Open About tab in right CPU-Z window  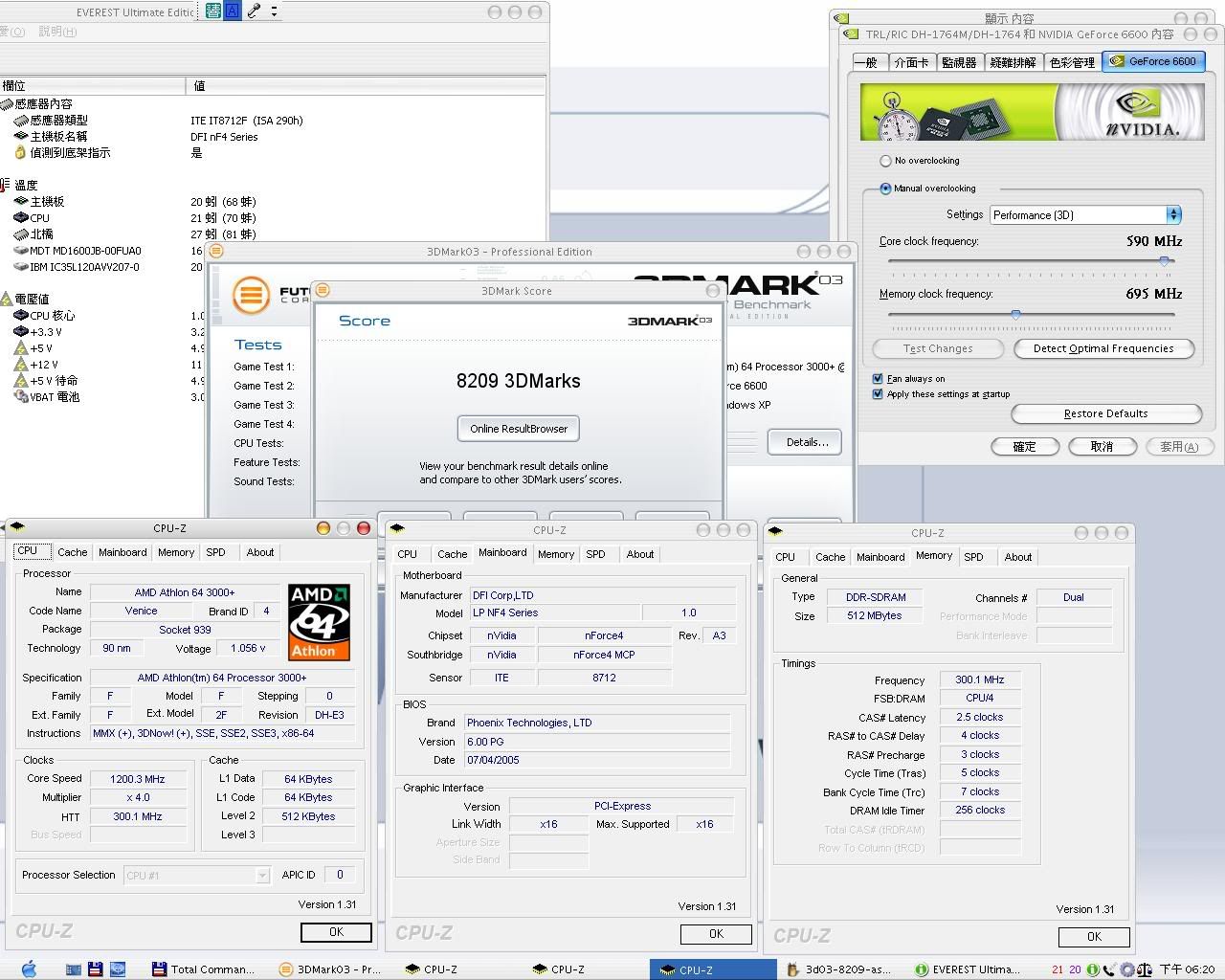pos(1018,557)
